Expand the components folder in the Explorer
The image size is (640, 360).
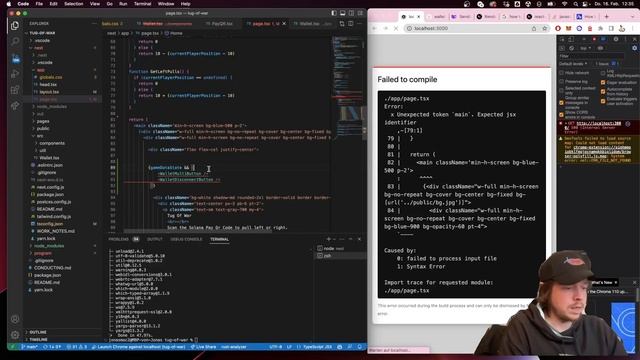tap(52, 143)
